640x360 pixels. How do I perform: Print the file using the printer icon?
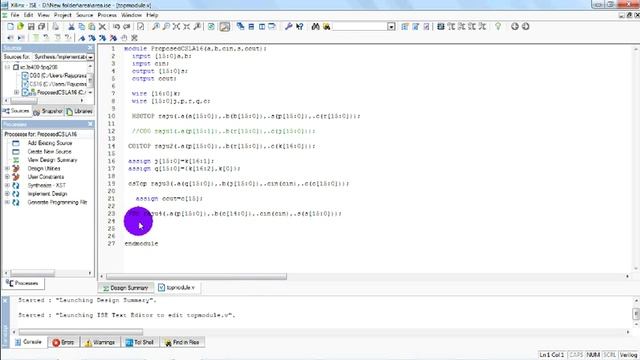pos(56,27)
